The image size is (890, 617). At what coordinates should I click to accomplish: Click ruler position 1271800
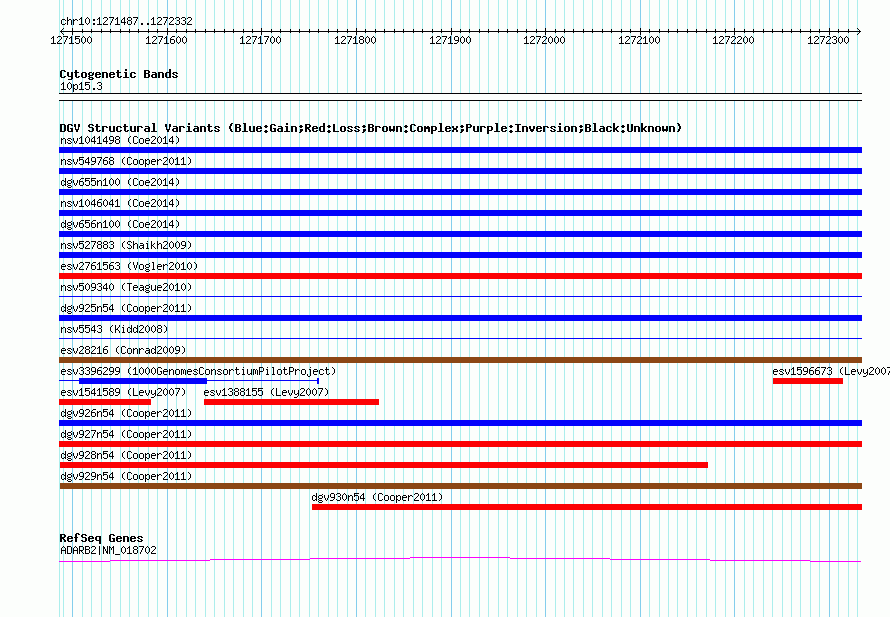click(355, 40)
